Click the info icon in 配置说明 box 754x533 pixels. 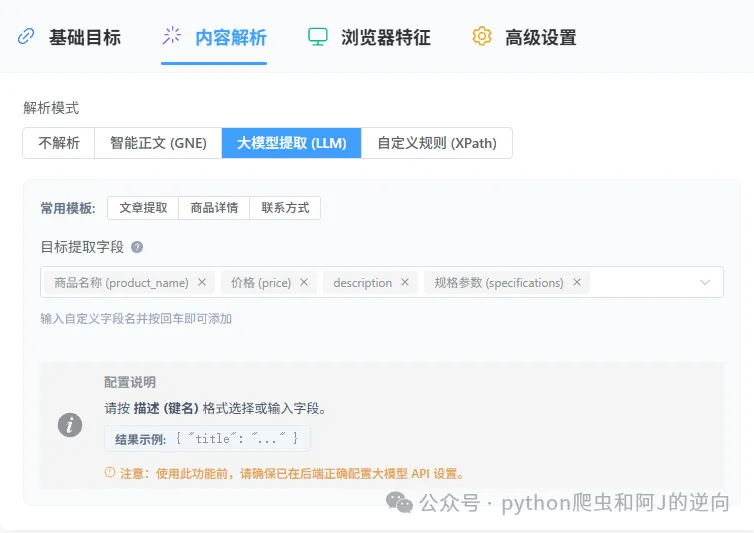(70, 425)
